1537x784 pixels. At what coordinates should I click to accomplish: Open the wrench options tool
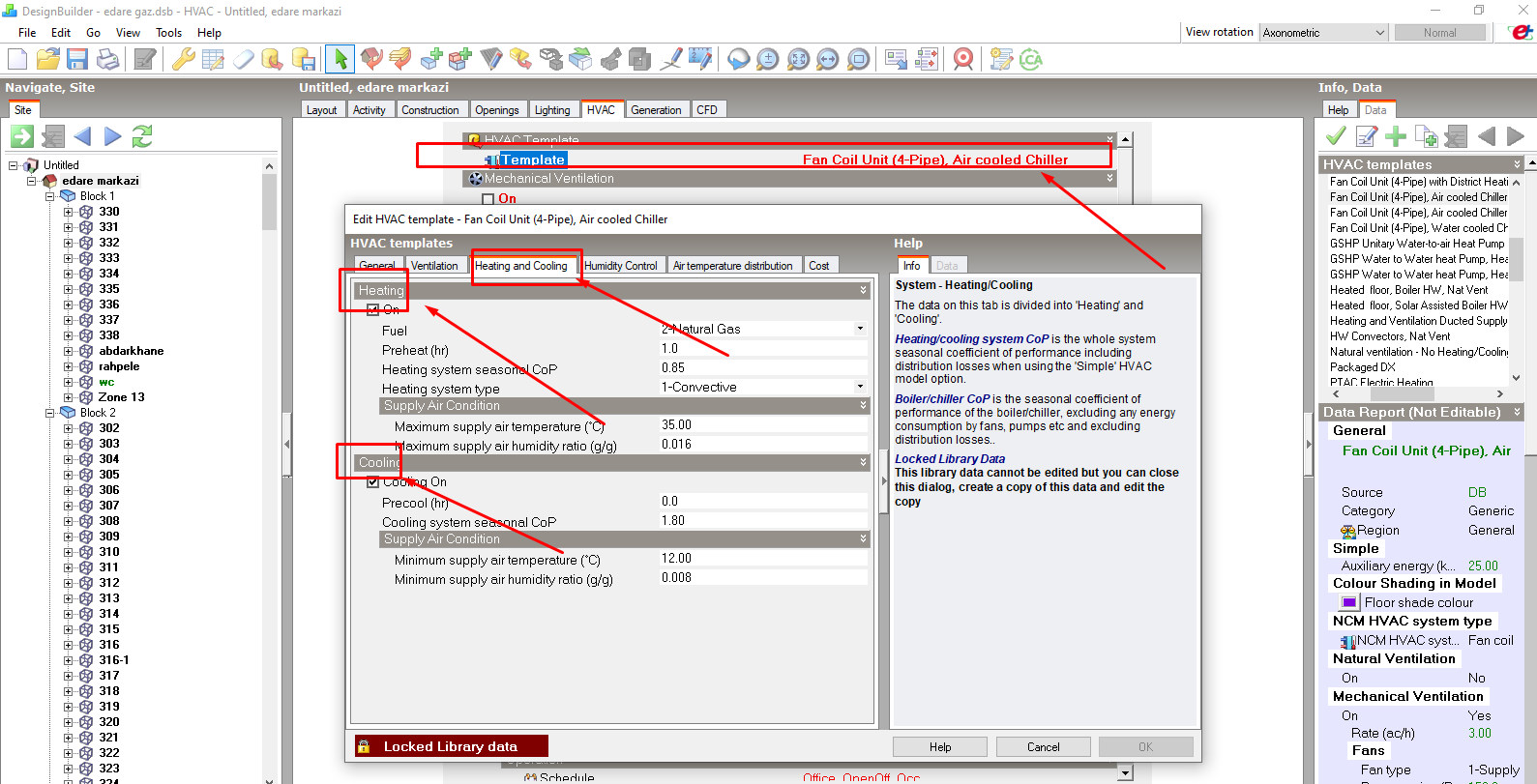[x=183, y=59]
